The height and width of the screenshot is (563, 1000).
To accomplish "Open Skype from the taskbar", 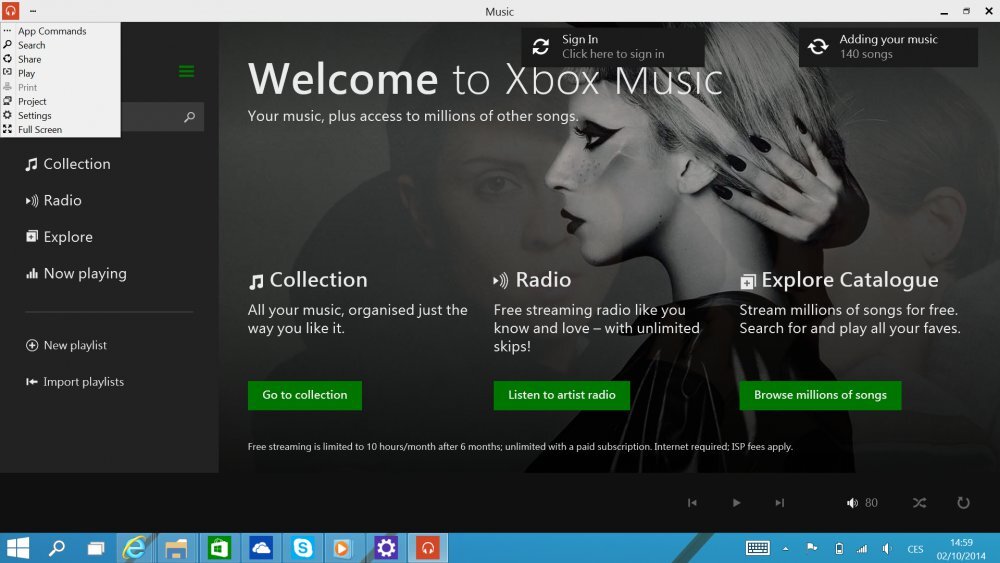I will click(x=302, y=548).
